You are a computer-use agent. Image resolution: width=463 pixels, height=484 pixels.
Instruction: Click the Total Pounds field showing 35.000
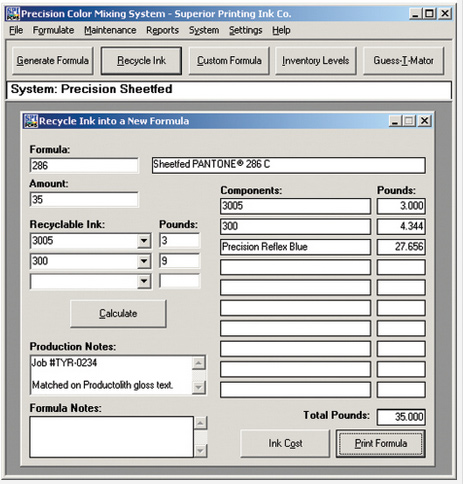pos(401,417)
